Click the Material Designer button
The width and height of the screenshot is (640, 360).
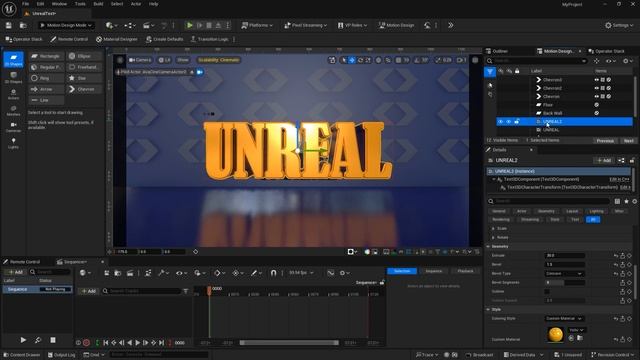click(117, 39)
